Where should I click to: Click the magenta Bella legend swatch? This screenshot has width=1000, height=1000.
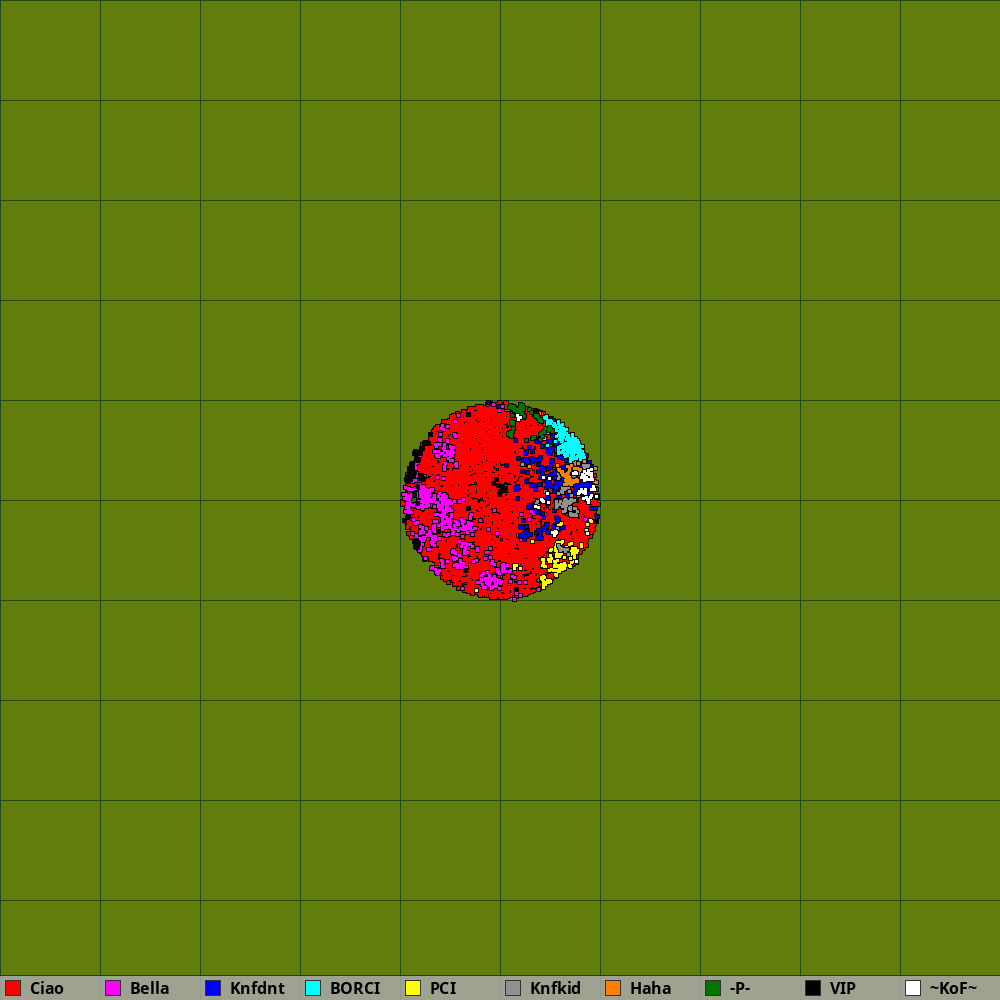coord(113,988)
